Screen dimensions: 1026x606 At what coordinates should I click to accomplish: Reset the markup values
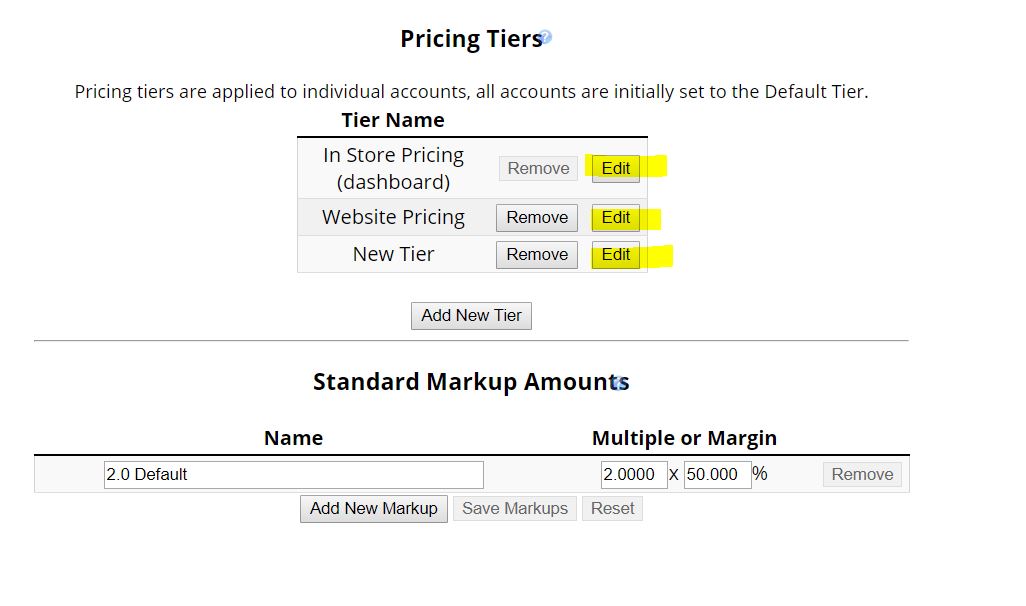612,508
